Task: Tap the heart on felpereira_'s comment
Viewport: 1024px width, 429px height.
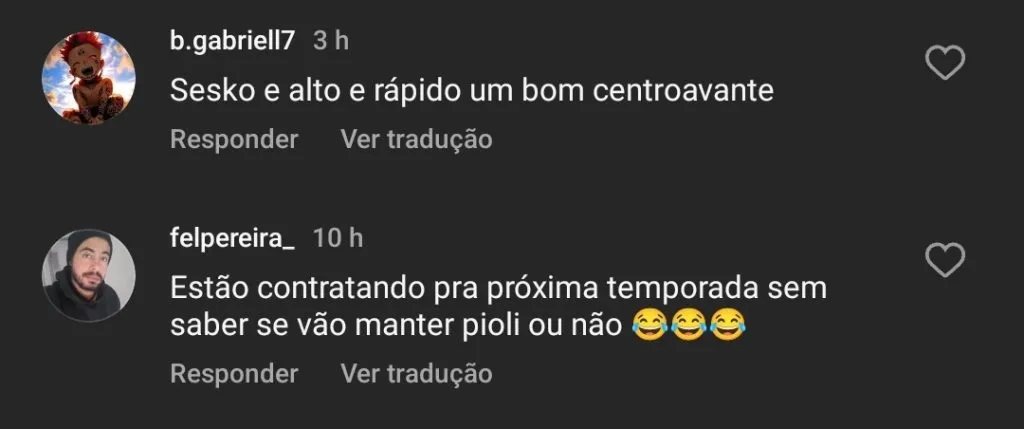Action: pos(944,262)
